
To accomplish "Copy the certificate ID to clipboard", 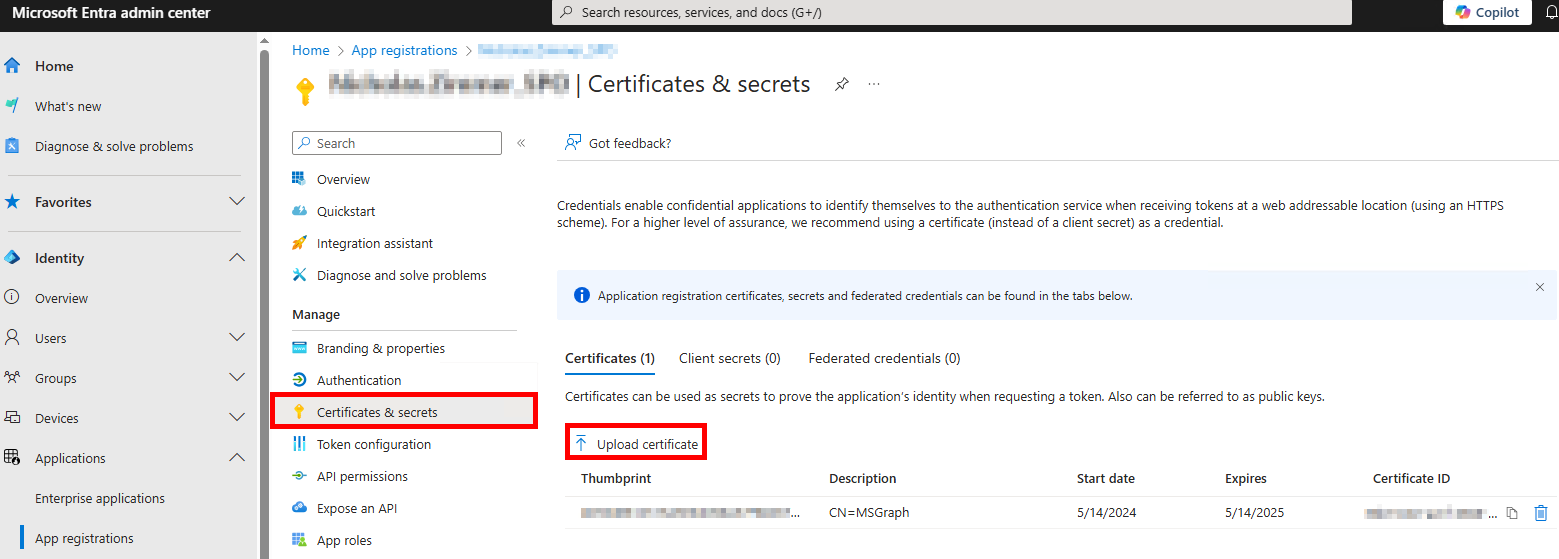I will pos(1512,513).
